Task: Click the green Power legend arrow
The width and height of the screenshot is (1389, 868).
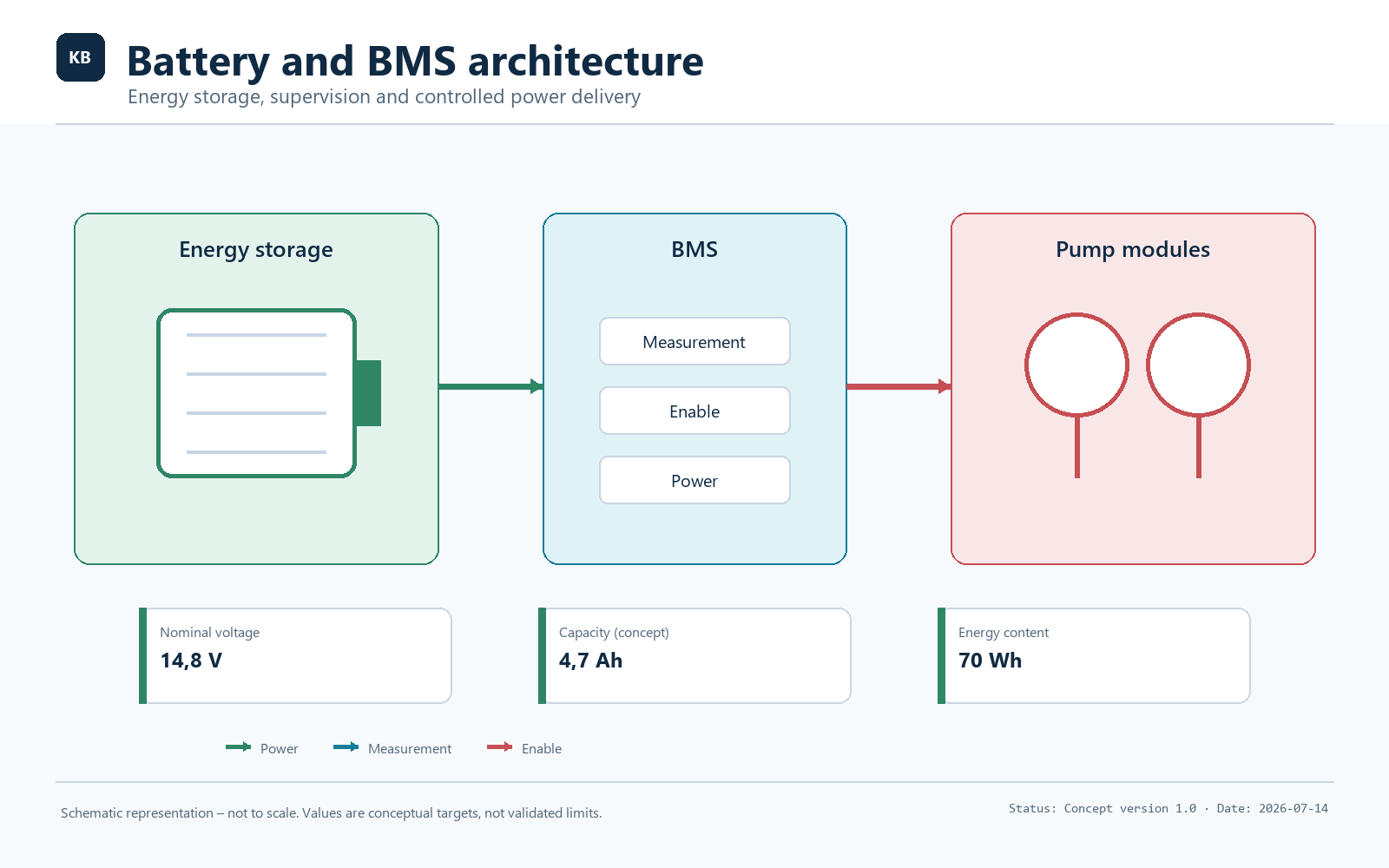Action: tap(239, 747)
